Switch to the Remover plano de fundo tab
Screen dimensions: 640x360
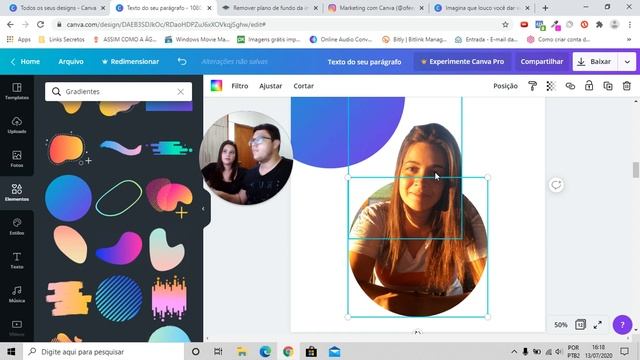point(269,8)
